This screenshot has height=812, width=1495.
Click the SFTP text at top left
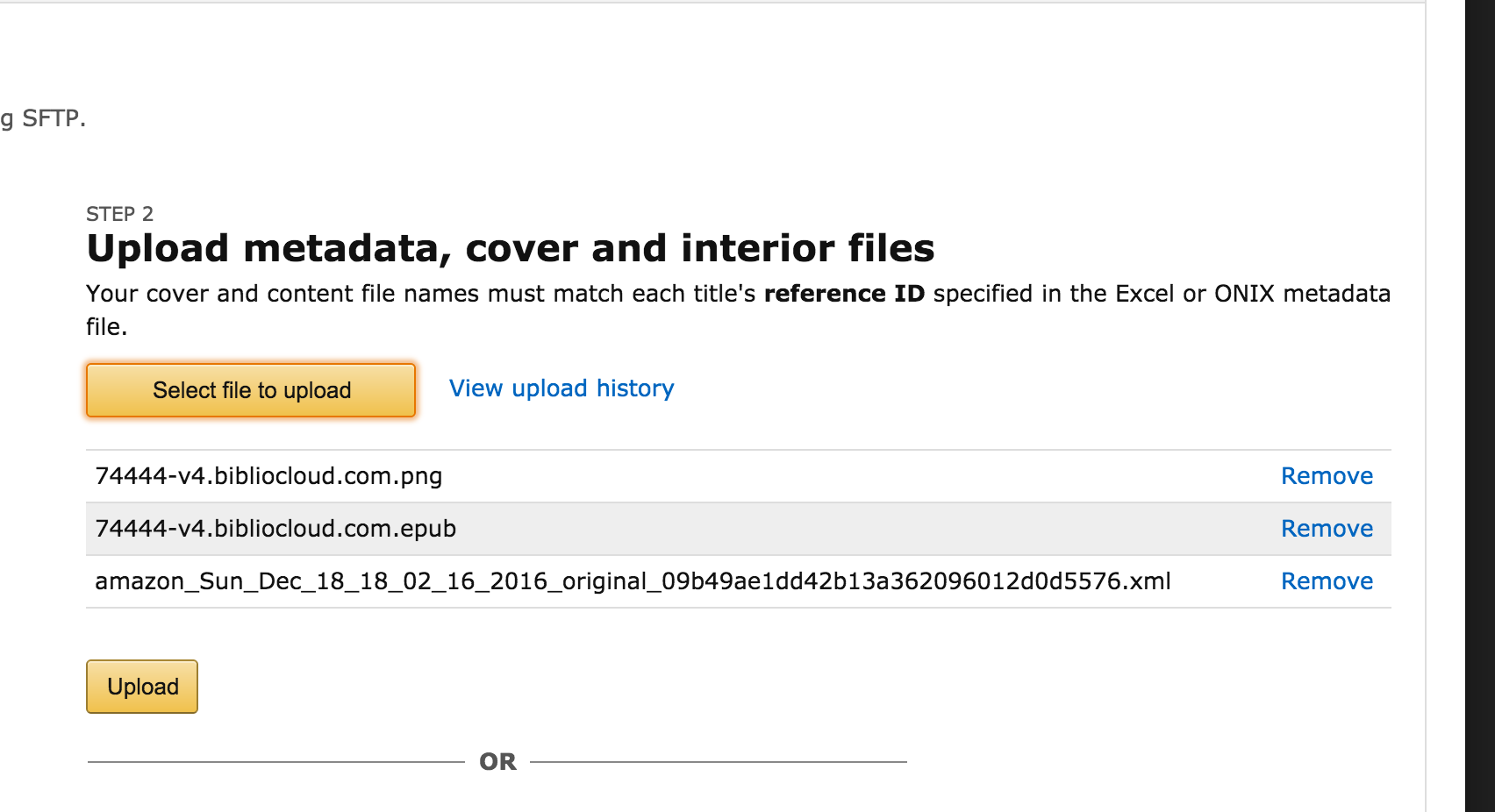(53, 118)
